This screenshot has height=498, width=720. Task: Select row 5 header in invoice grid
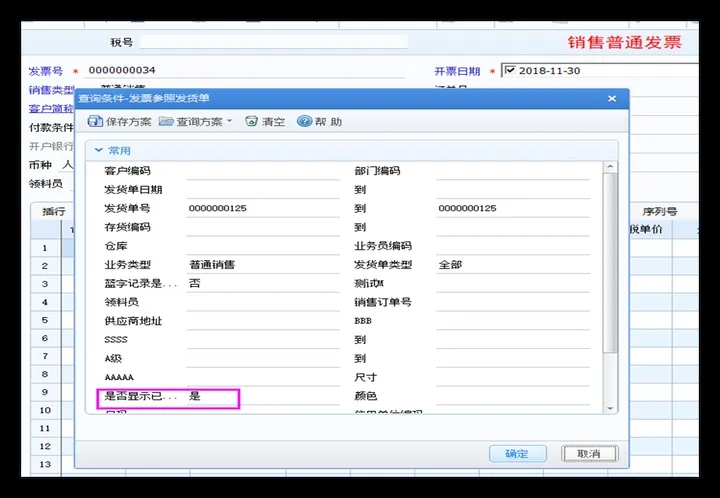pyautogui.click(x=45, y=320)
